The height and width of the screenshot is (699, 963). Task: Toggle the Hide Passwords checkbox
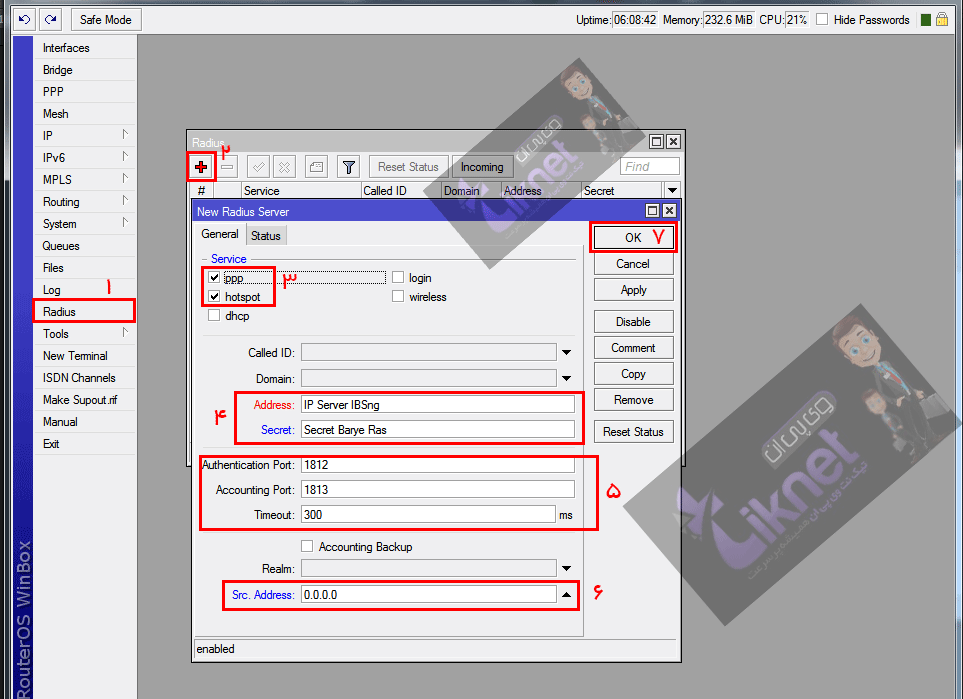[x=822, y=20]
